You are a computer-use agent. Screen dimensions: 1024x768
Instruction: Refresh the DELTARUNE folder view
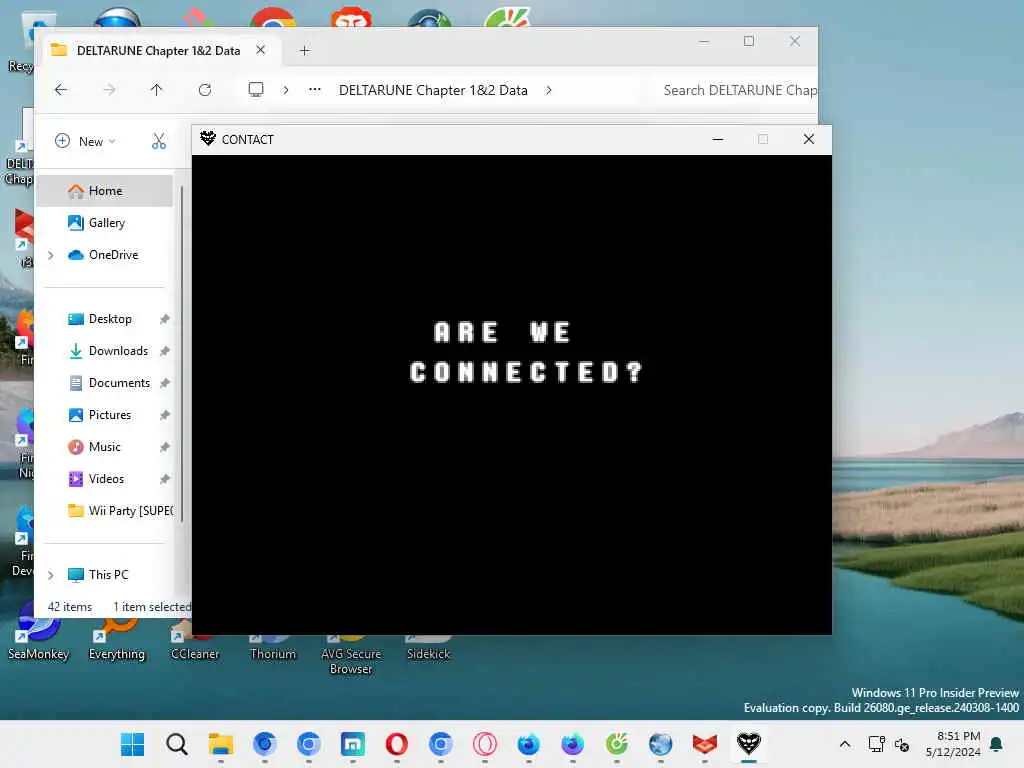coord(205,90)
